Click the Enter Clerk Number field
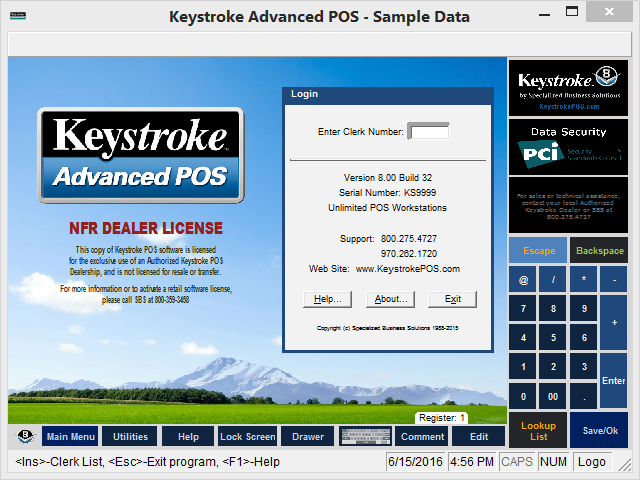This screenshot has width=640, height=480. [x=429, y=132]
